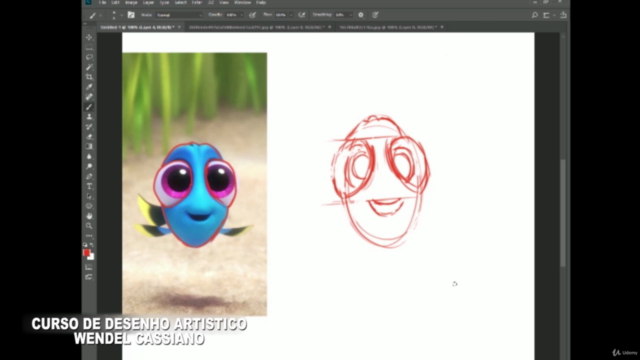Open the workspace switcher
The height and width of the screenshot is (360, 640).
548,15
